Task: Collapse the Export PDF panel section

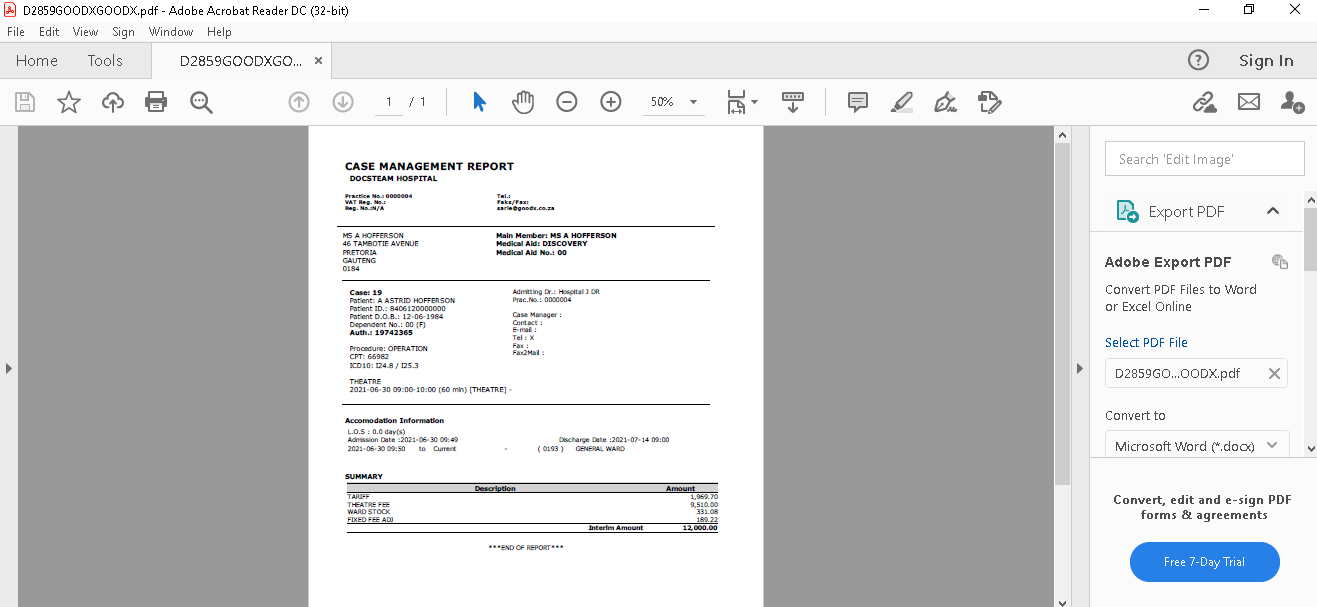Action: click(x=1273, y=211)
